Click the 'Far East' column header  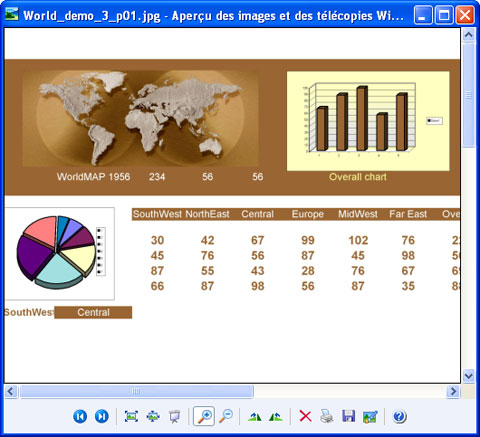pyautogui.click(x=408, y=214)
